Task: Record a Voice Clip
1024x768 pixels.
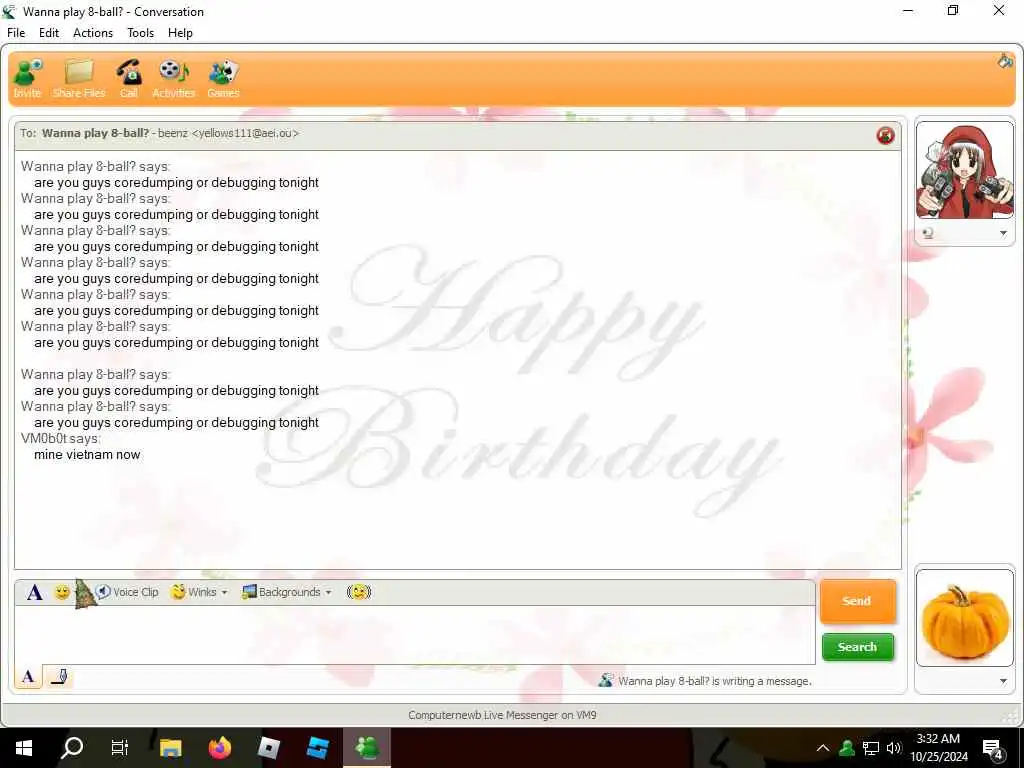Action: (127, 592)
